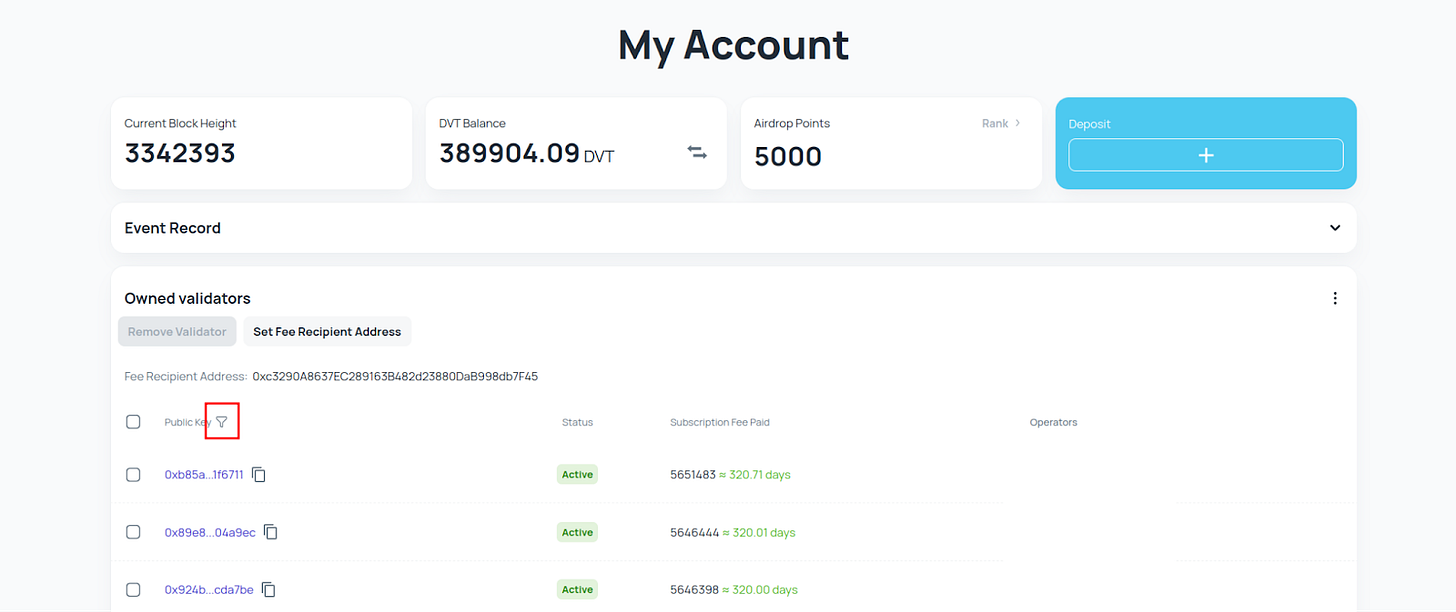Toggle the select-all validators checkbox
Viewport: 1456px width, 612px height.
(133, 422)
